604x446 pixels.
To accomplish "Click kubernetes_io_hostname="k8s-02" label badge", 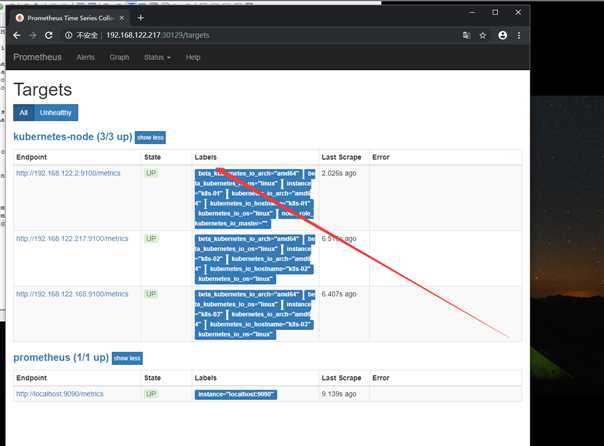I will [260, 269].
